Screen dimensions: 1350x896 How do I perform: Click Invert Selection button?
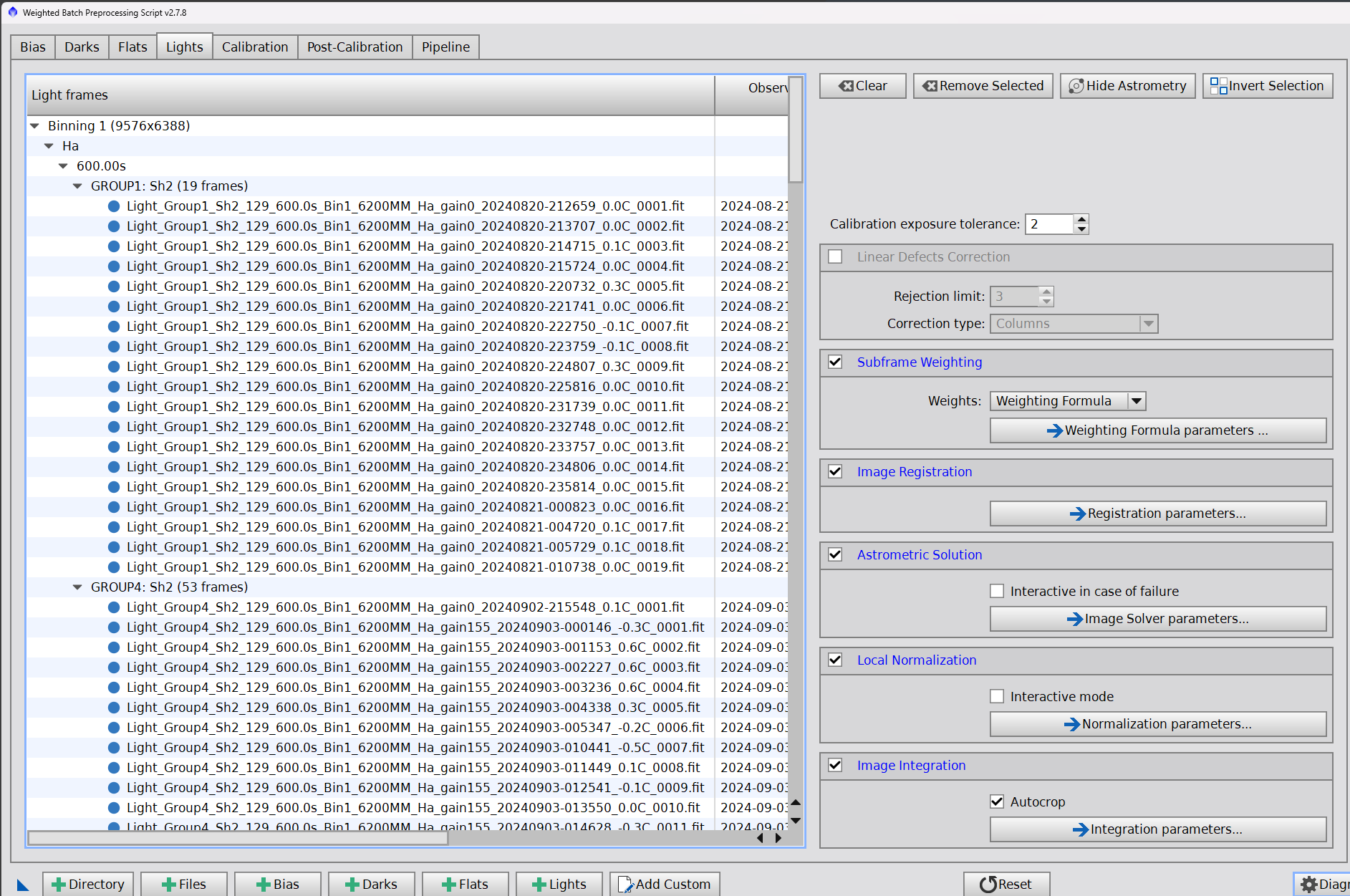(1268, 86)
